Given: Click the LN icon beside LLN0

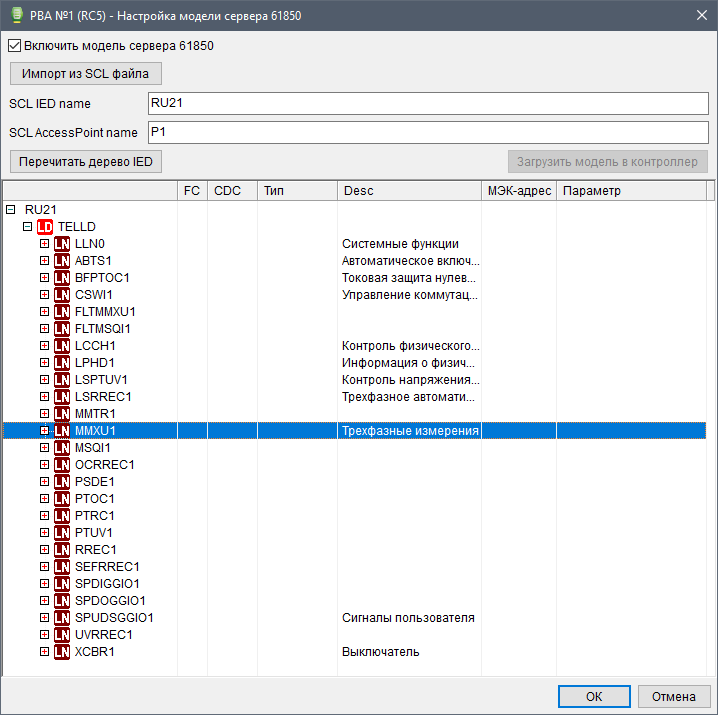Looking at the screenshot, I should point(62,244).
